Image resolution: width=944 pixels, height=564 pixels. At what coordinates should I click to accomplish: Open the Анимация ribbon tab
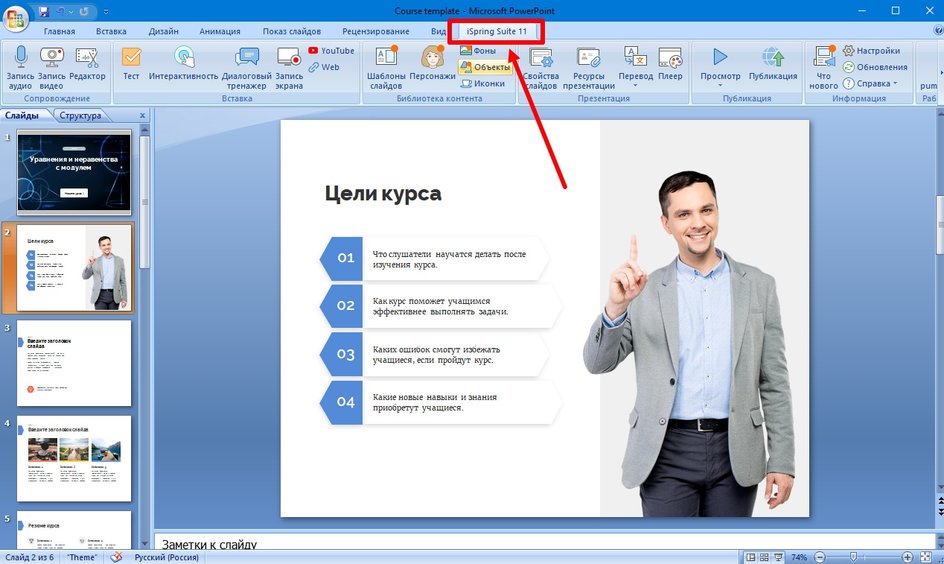[x=220, y=31]
